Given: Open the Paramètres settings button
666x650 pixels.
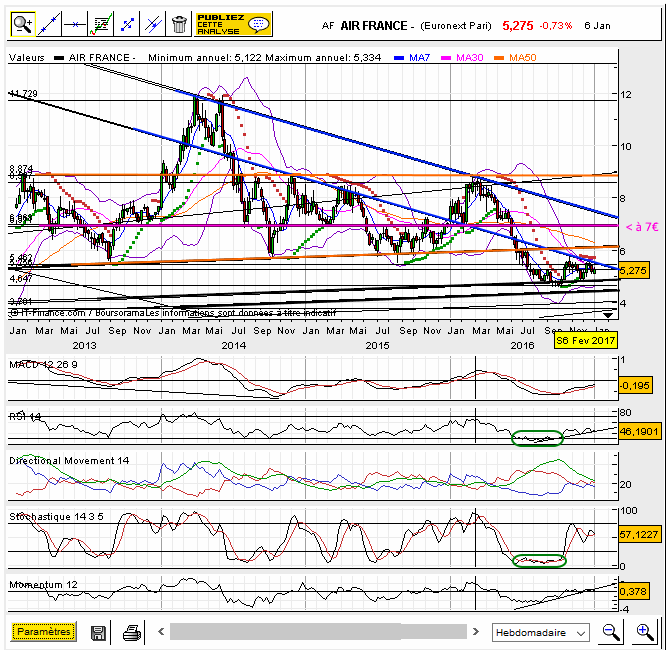Looking at the screenshot, I should [43, 632].
